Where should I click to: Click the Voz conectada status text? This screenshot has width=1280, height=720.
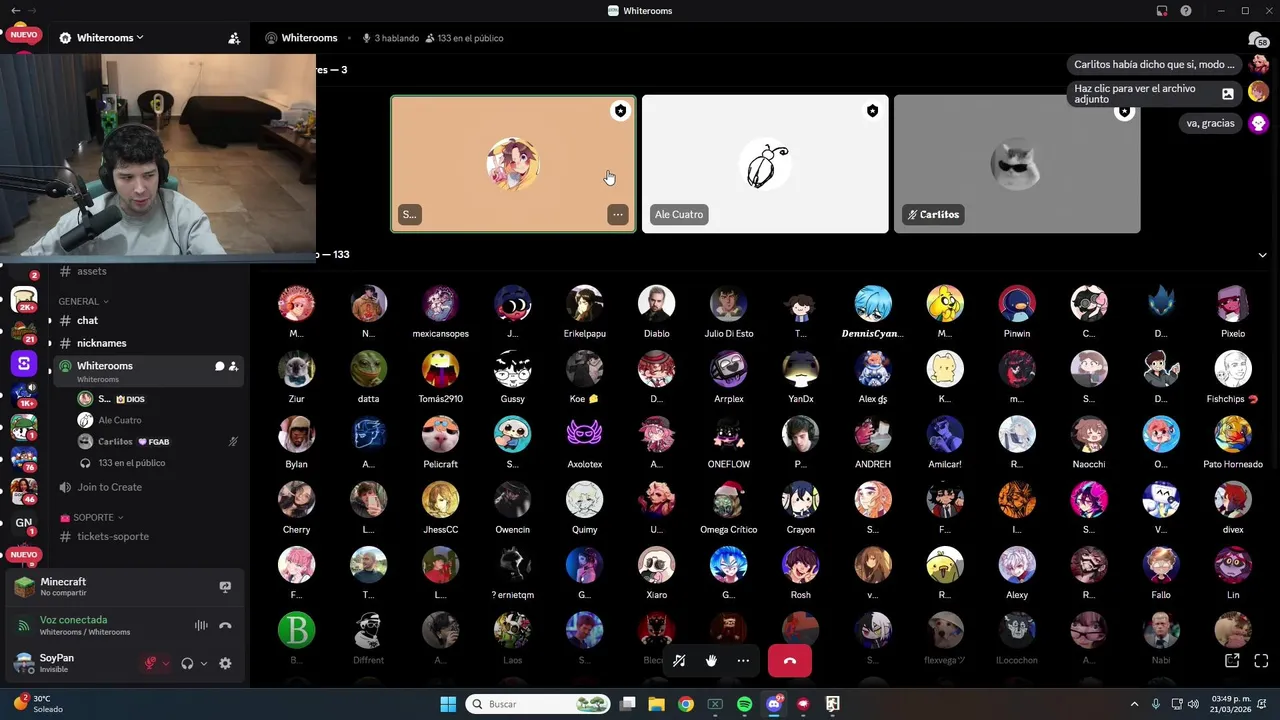[x=73, y=620]
